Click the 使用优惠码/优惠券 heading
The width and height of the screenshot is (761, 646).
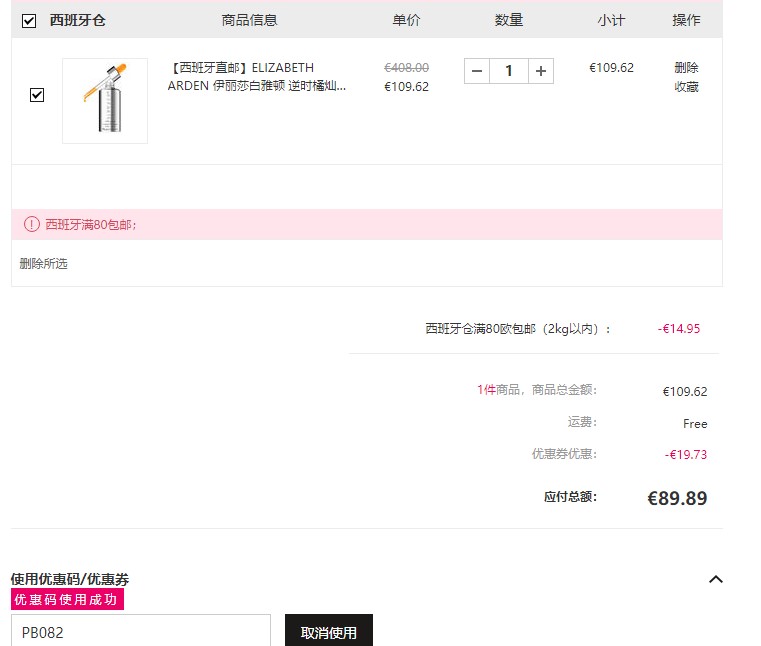tap(70, 579)
